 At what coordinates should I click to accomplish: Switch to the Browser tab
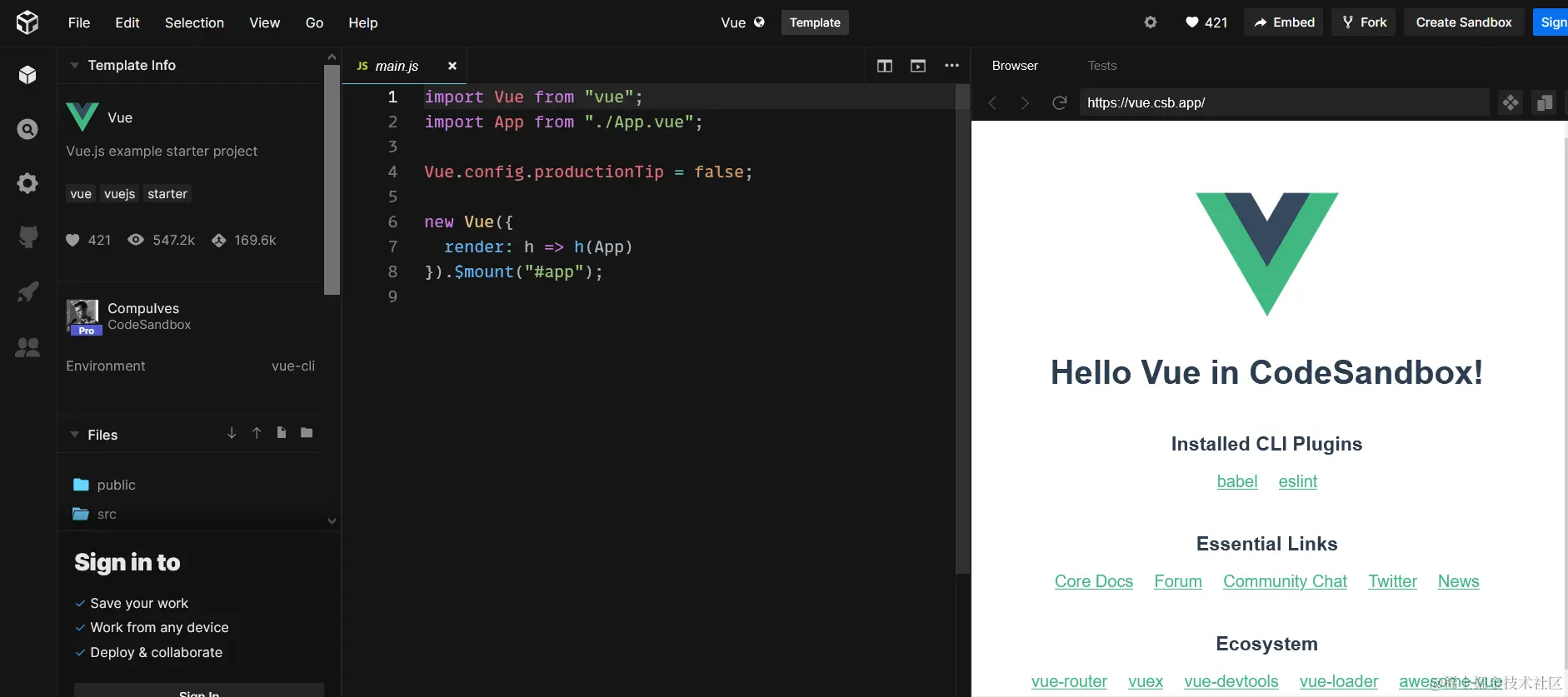point(1015,66)
